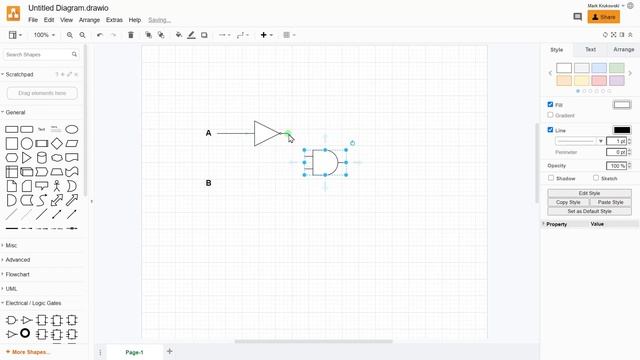Bring selection to front icon
The image size is (640, 360).
pyautogui.click(x=148, y=35)
